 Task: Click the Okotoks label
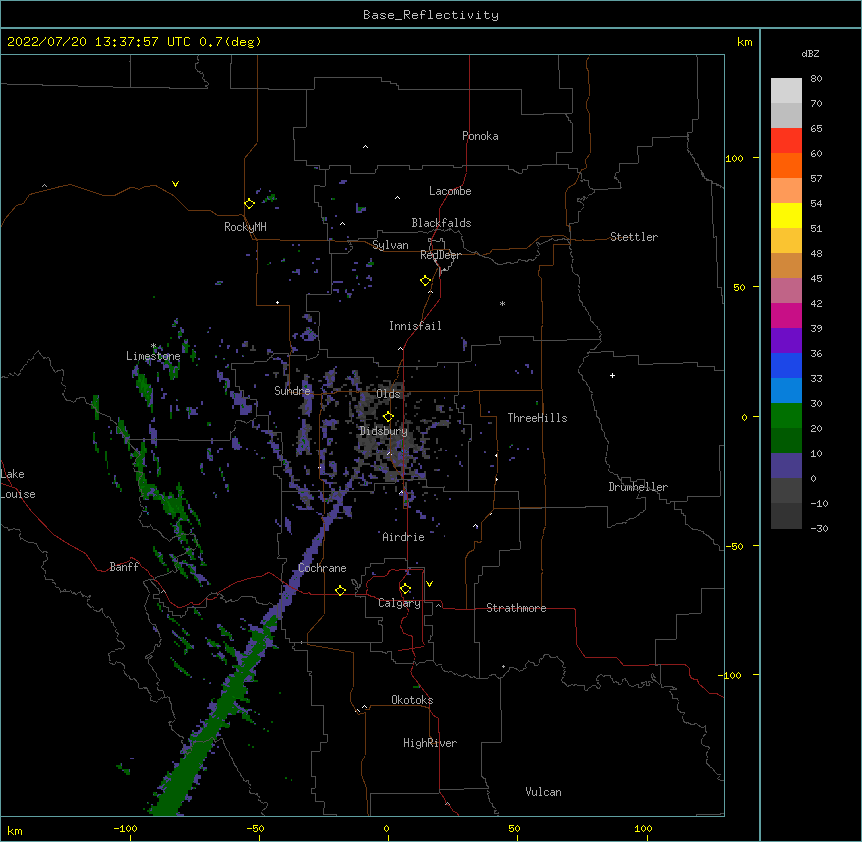click(x=412, y=700)
